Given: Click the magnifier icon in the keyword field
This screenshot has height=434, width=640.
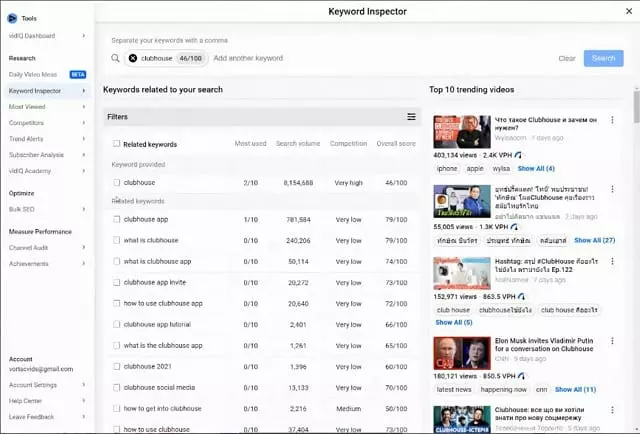Looking at the screenshot, I should pyautogui.click(x=116, y=58).
